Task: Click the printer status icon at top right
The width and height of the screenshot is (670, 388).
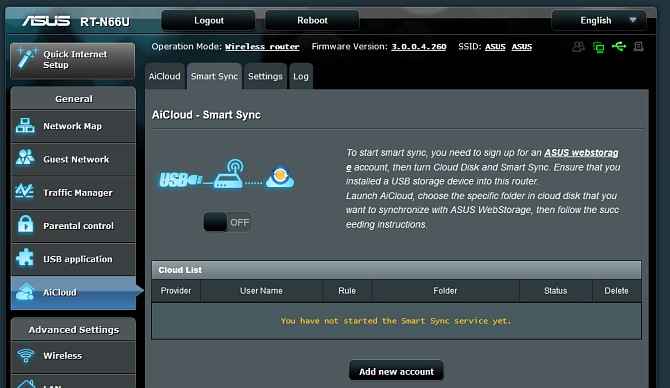Action: click(638, 46)
